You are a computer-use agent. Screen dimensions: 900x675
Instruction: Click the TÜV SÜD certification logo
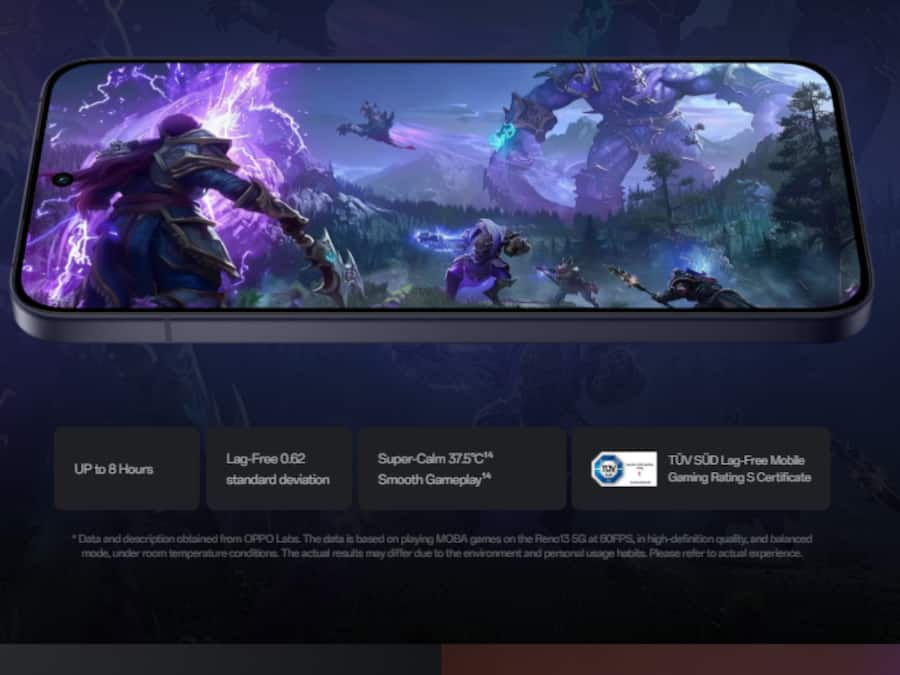tap(609, 469)
